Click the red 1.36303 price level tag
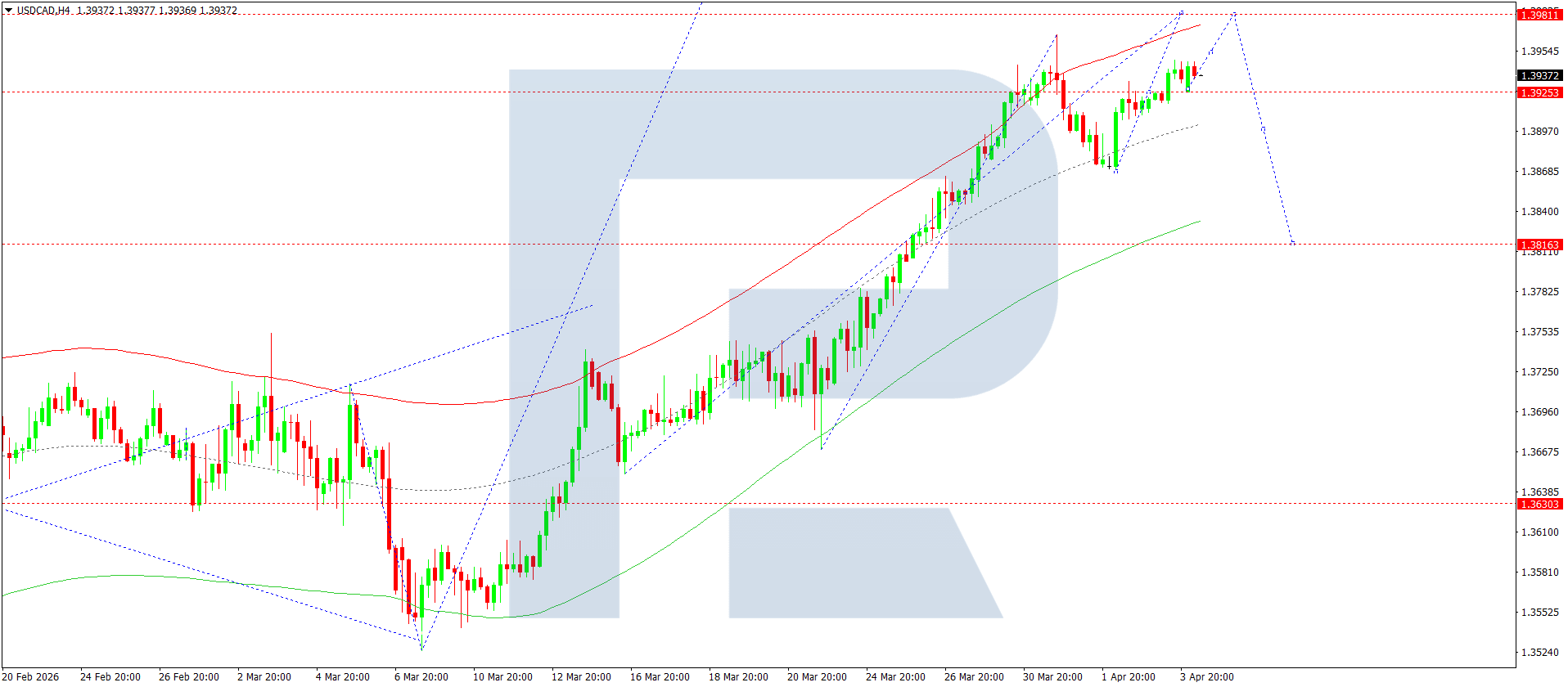The height and width of the screenshot is (687, 1568). click(x=1539, y=504)
